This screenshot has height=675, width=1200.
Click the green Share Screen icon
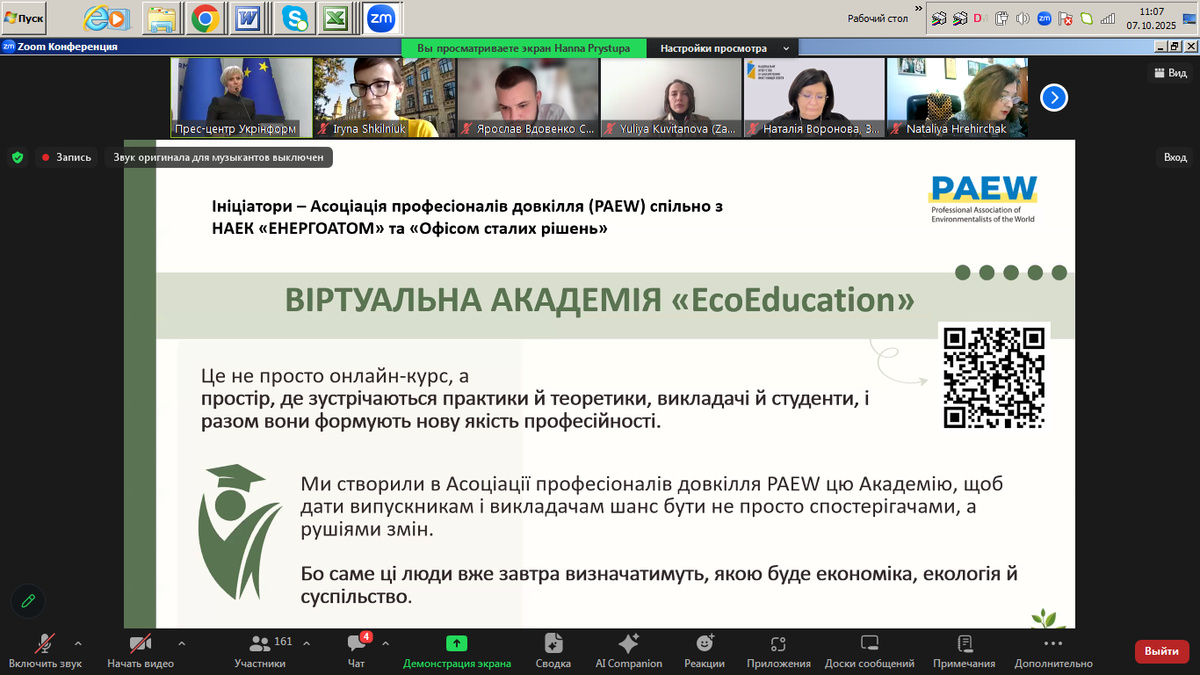click(457, 644)
